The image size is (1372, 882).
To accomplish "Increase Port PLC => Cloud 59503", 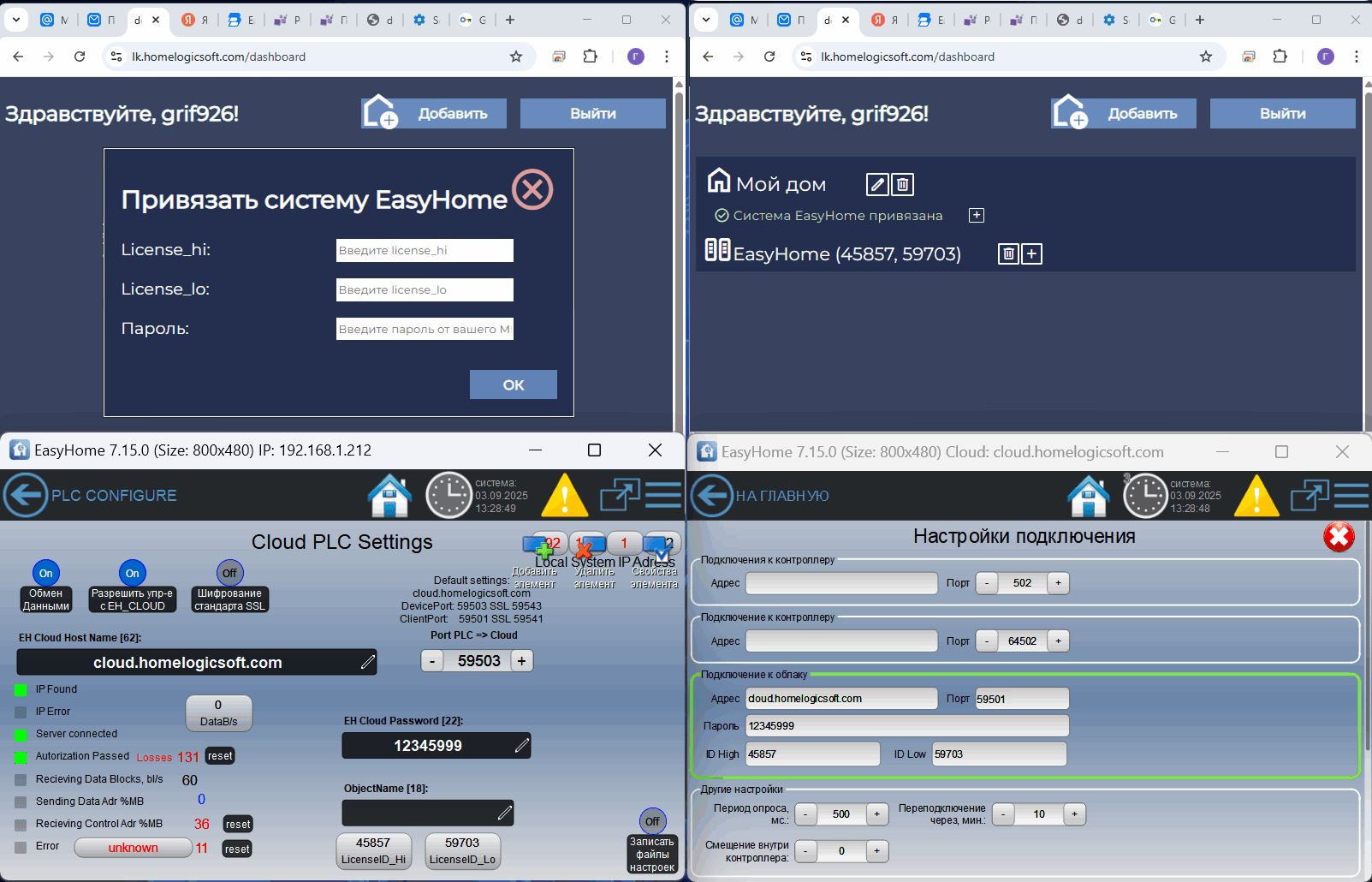I will [522, 661].
